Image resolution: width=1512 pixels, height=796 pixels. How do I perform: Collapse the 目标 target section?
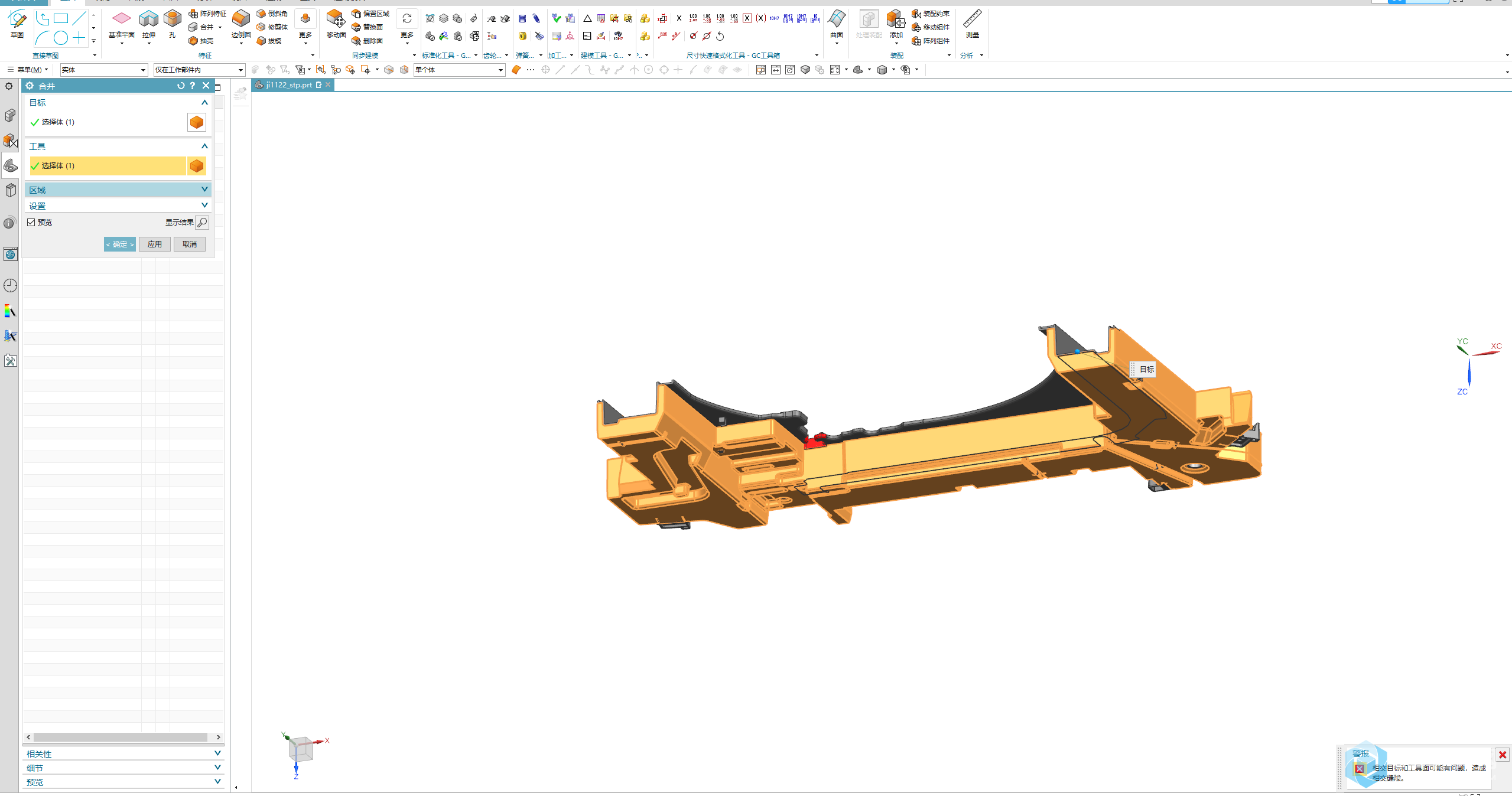pos(204,103)
